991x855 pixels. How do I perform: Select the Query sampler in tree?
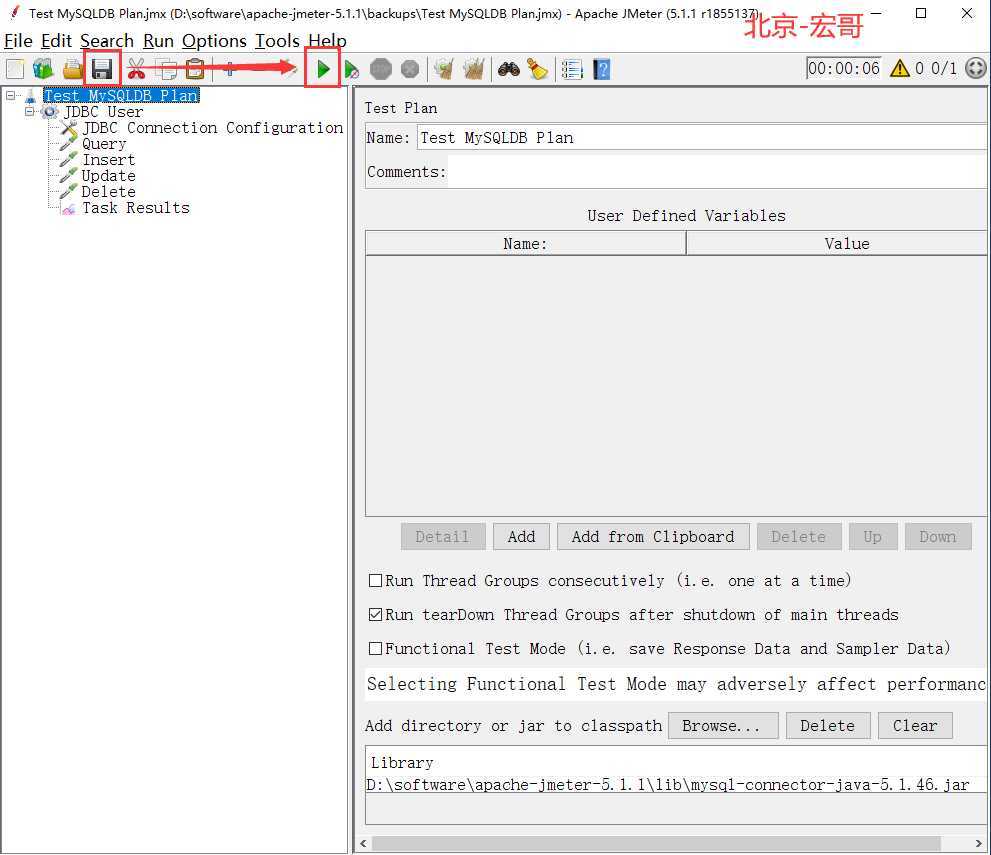pos(104,145)
